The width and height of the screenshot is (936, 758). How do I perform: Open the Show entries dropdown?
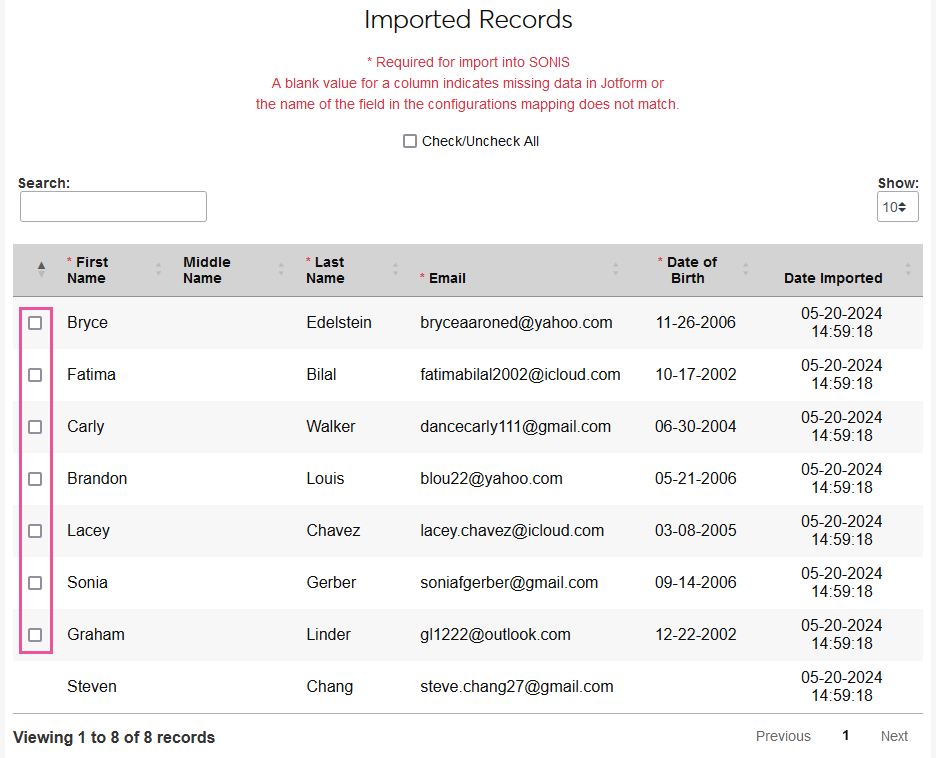point(897,207)
